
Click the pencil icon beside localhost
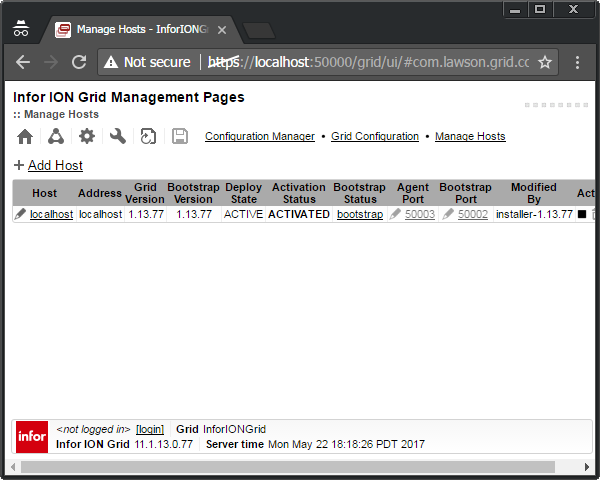21,214
